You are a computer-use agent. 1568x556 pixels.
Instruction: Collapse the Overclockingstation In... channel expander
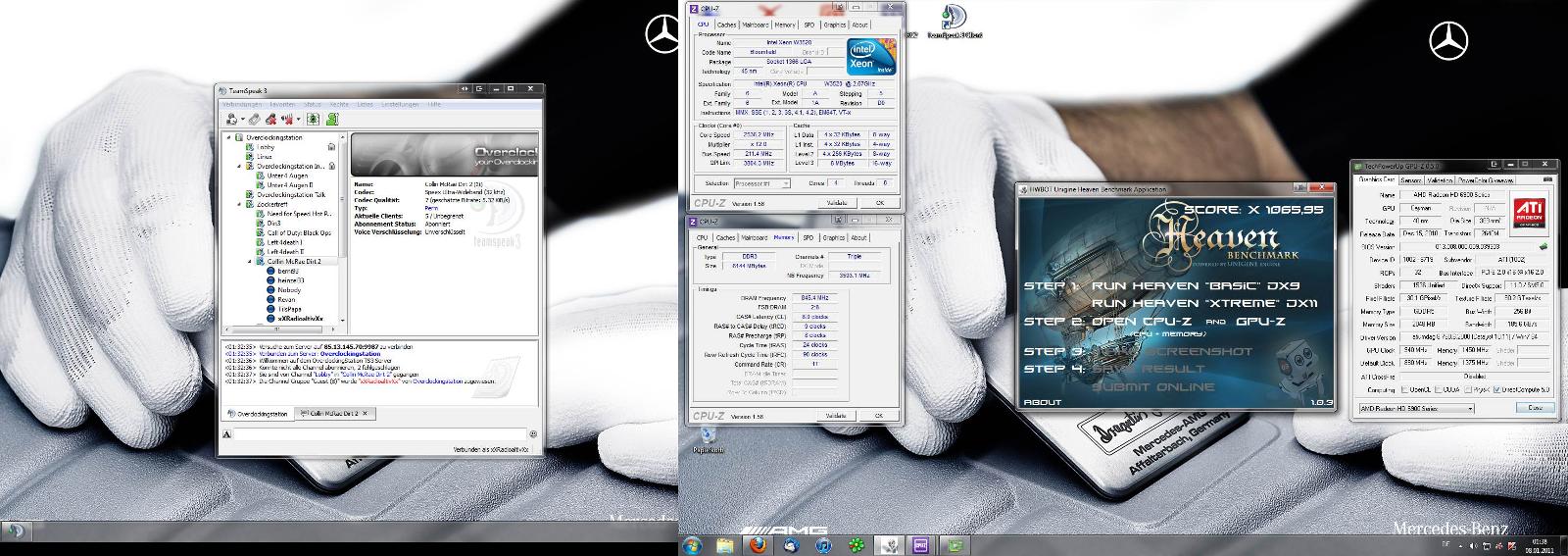[239, 166]
